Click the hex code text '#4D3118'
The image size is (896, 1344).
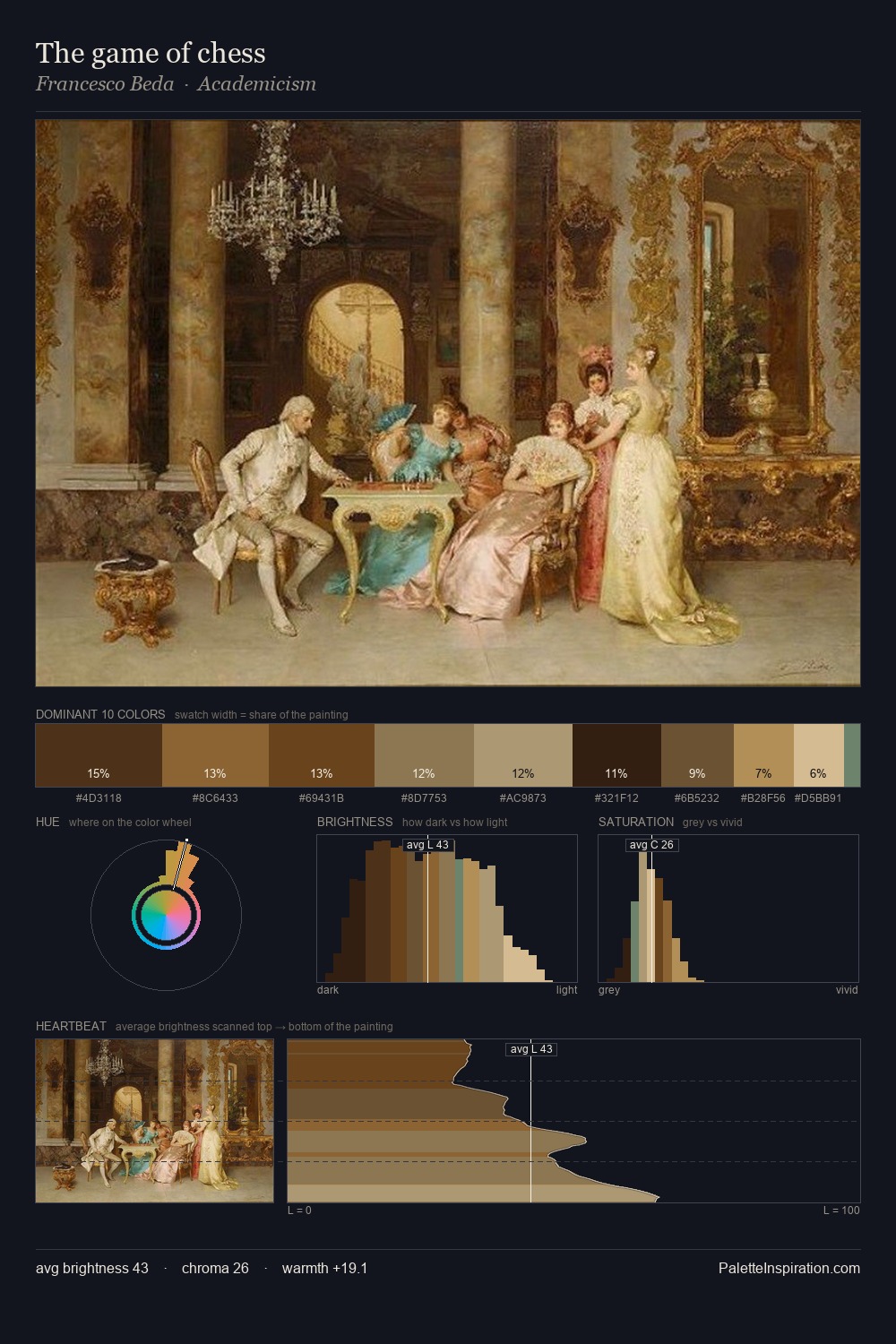pyautogui.click(x=99, y=797)
